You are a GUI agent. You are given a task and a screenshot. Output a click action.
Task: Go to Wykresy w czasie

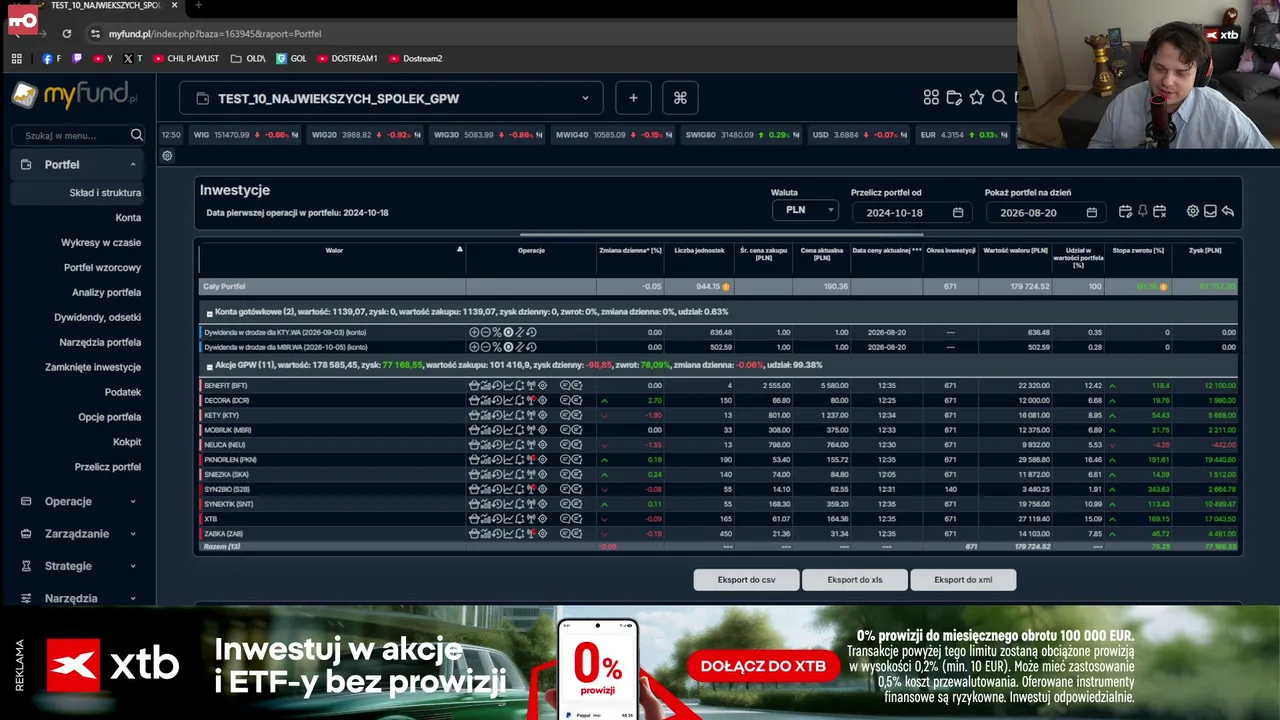coord(101,243)
